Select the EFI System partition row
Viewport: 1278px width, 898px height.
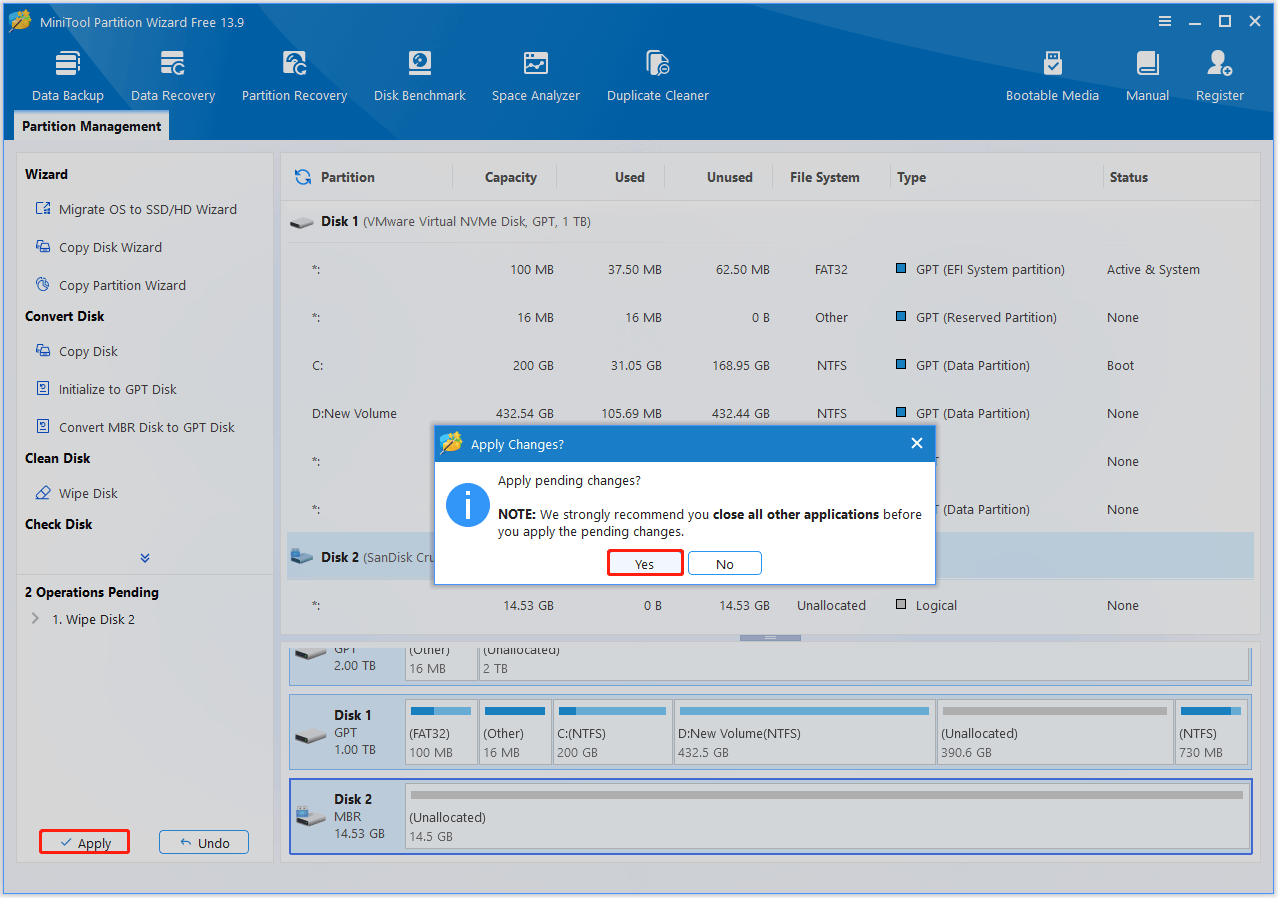(x=770, y=269)
